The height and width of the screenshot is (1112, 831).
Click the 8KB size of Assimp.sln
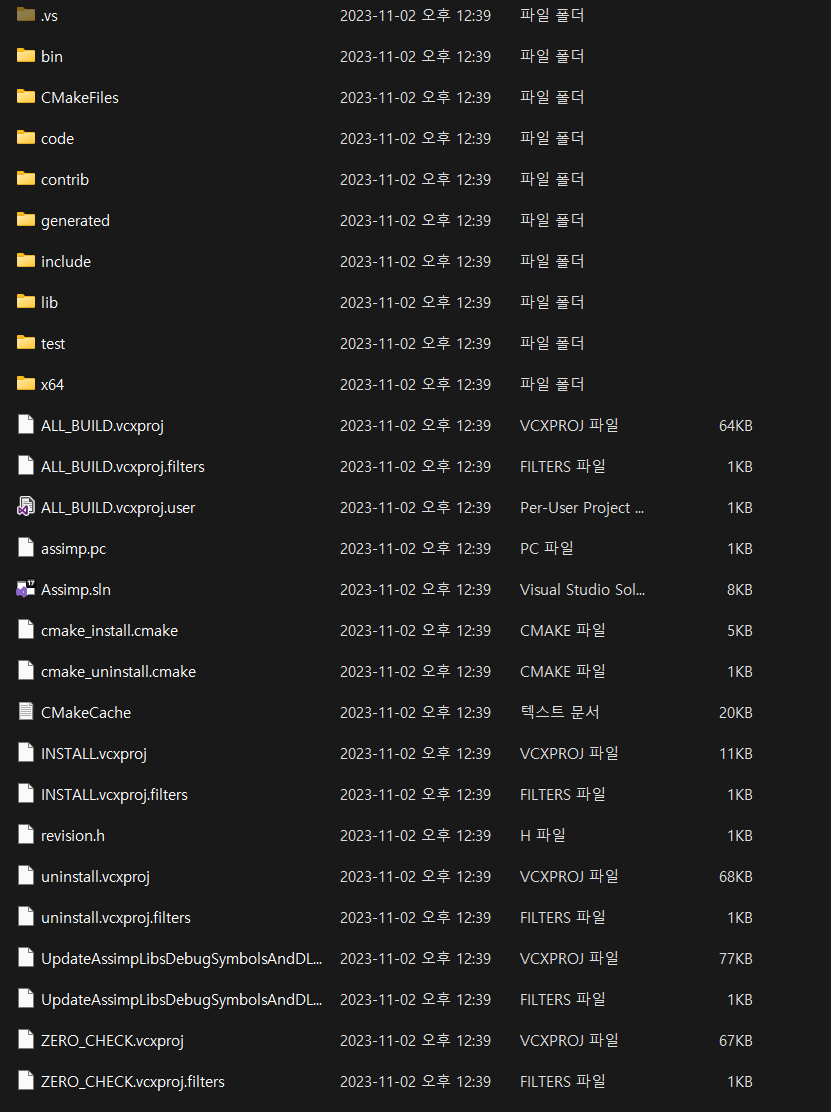[x=740, y=589]
